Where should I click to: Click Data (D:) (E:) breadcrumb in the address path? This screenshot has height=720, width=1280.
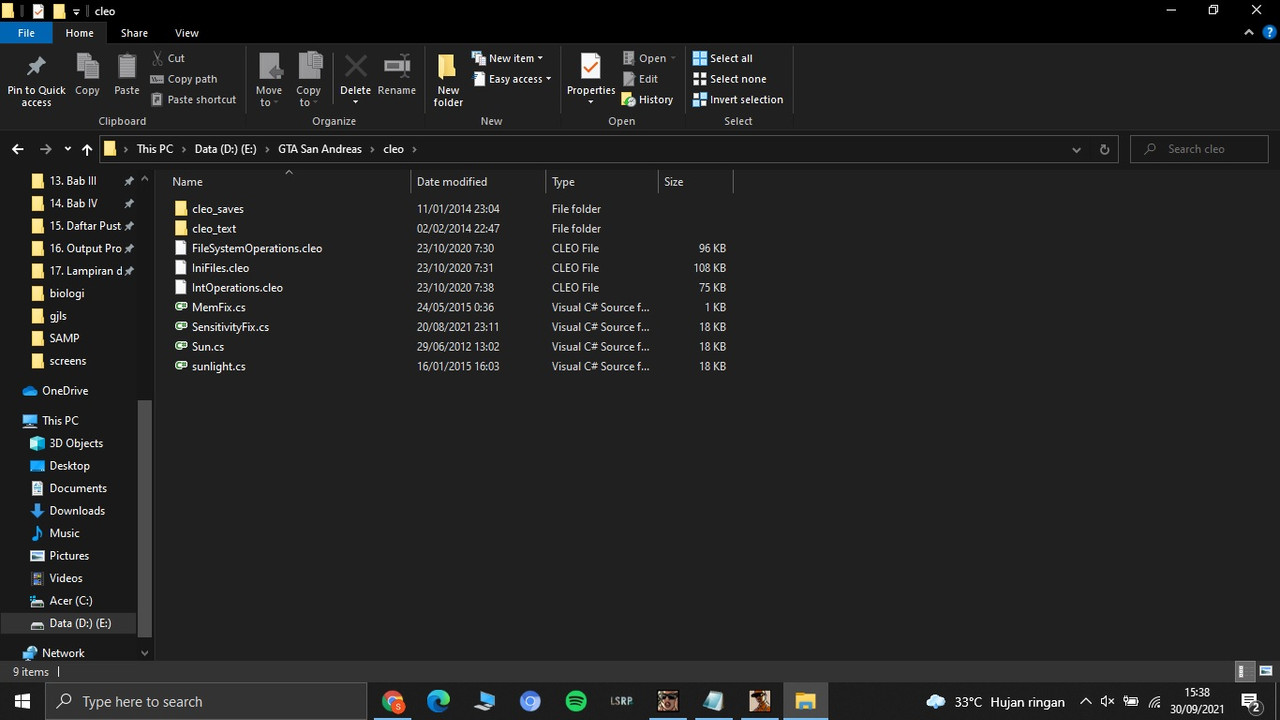(x=225, y=149)
